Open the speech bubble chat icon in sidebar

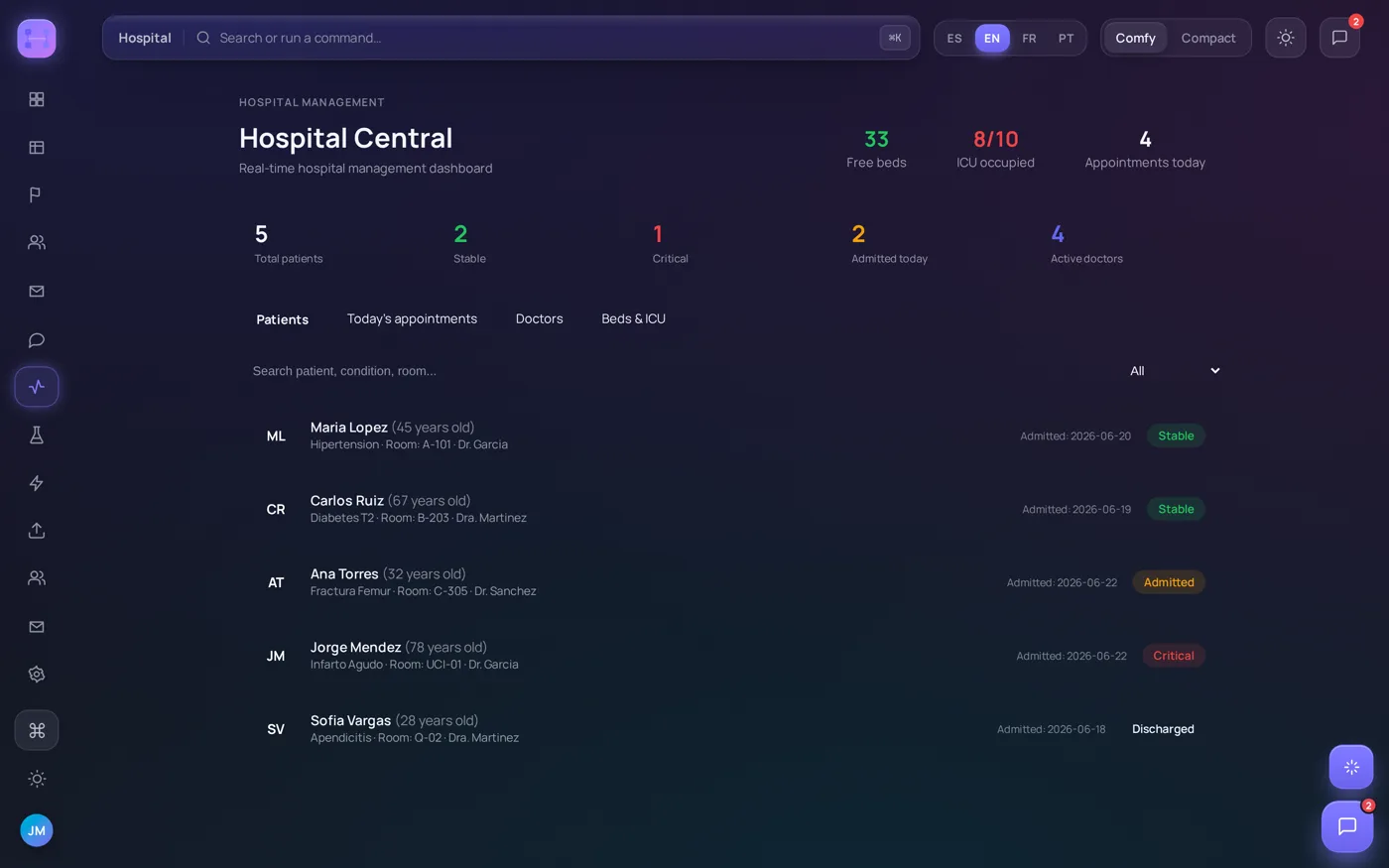(37, 340)
